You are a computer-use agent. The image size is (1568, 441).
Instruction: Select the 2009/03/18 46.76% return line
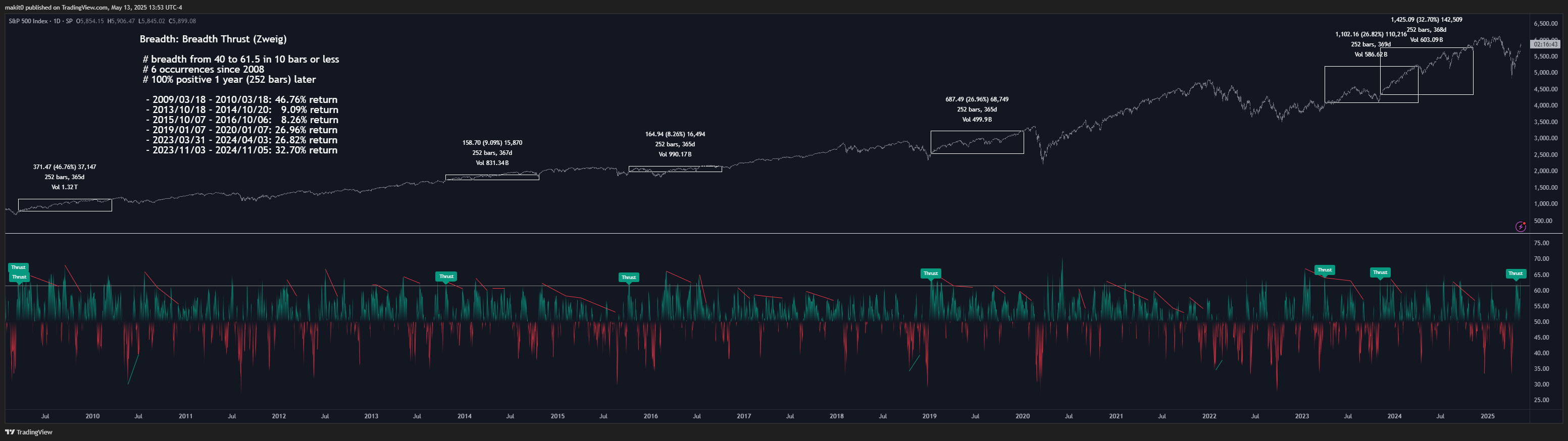(x=242, y=100)
